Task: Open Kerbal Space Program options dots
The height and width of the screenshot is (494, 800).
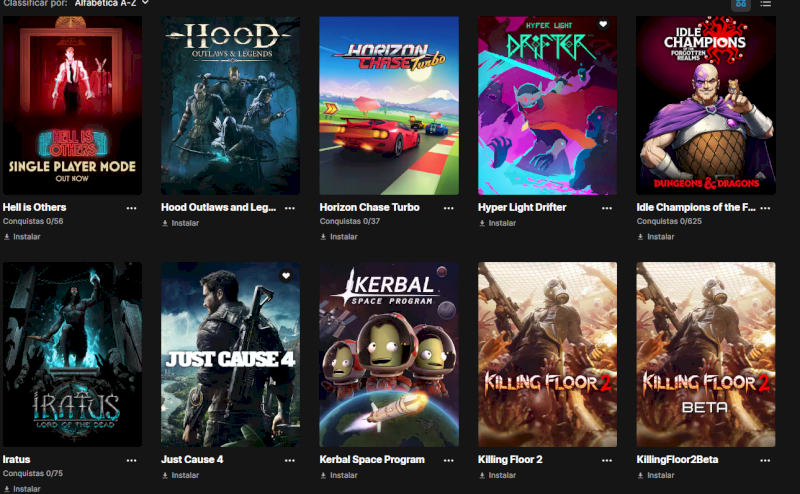Action: coord(448,460)
